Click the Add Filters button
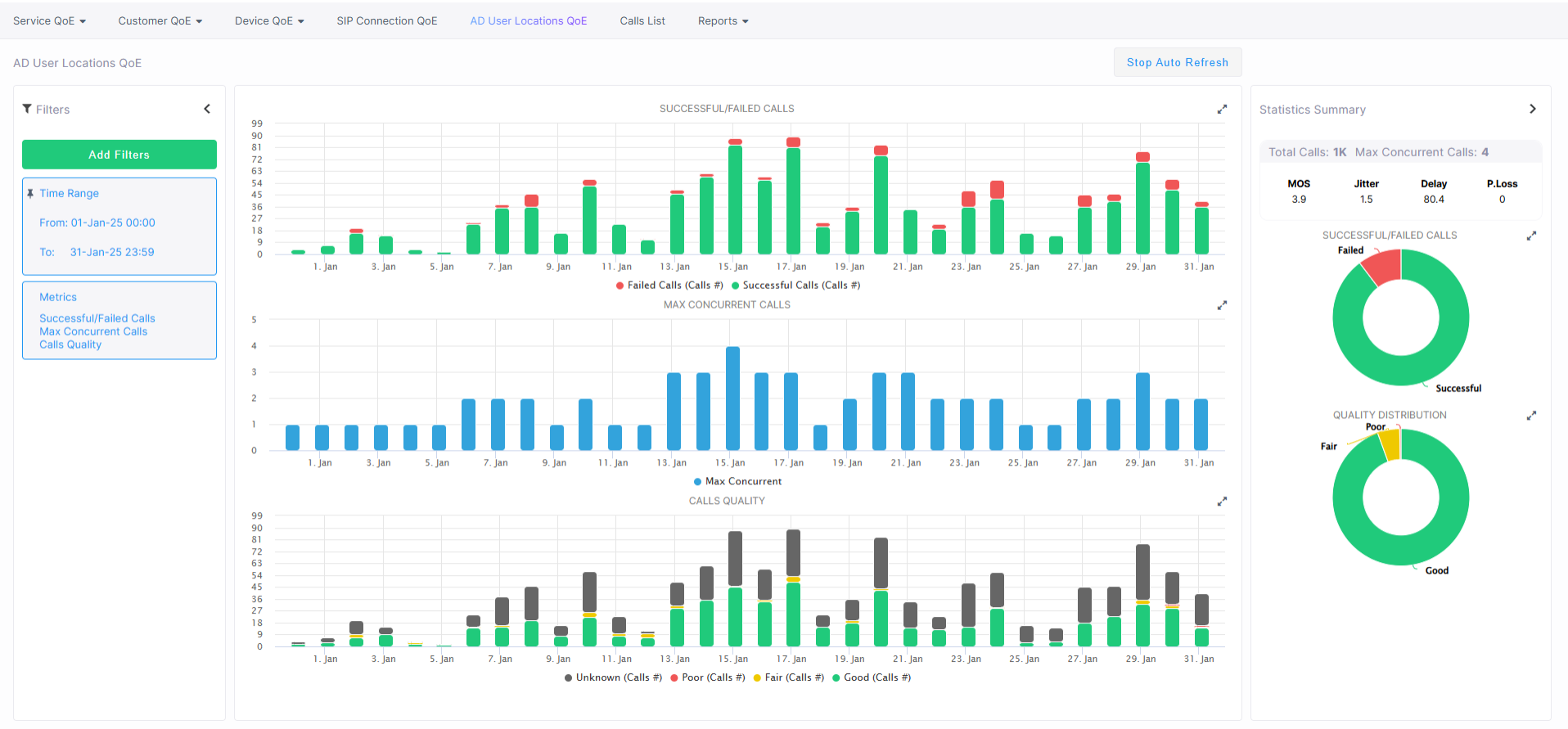Screen dimensions: 1568x729 [119, 155]
